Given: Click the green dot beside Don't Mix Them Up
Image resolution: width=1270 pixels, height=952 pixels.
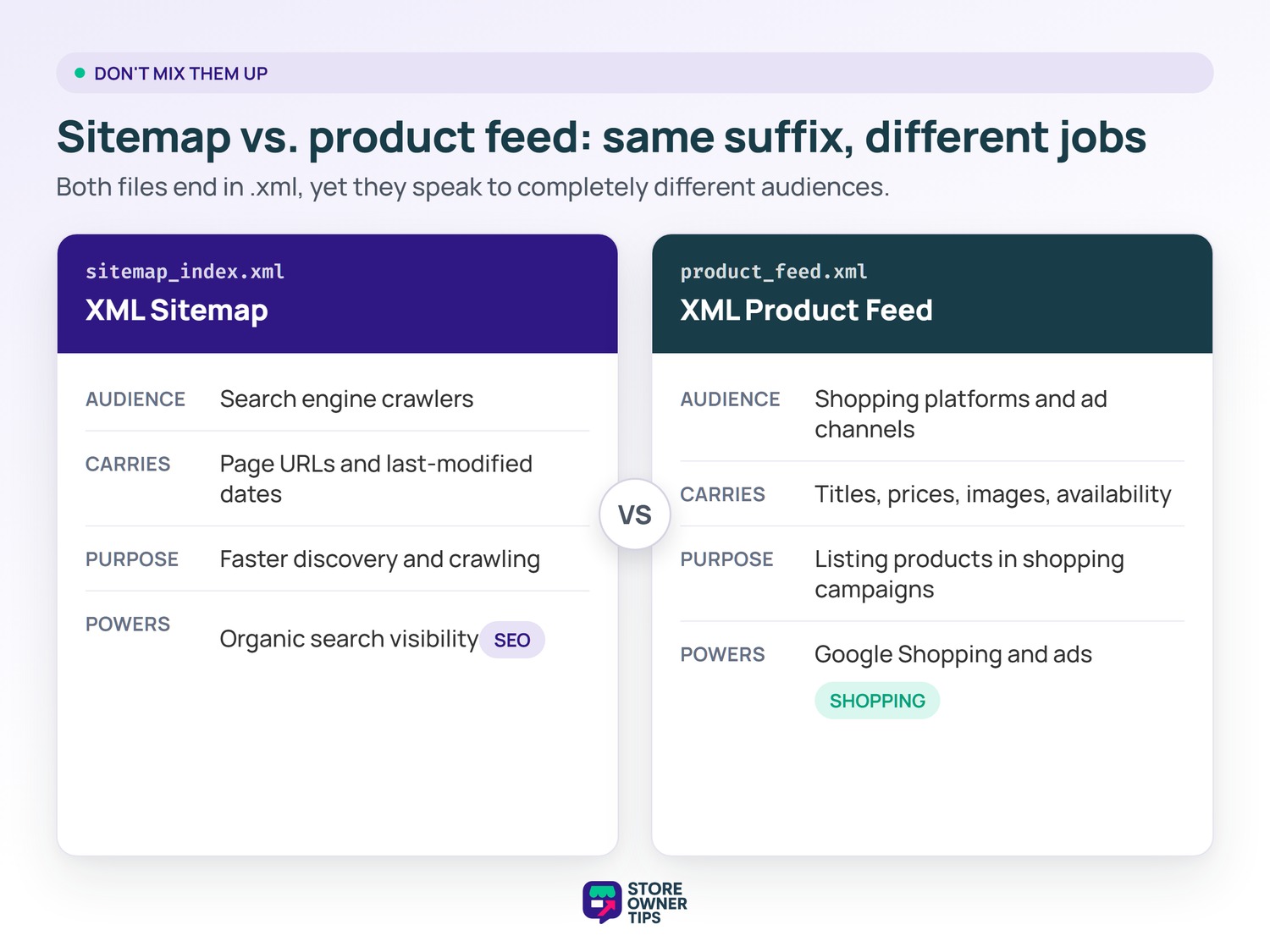Looking at the screenshot, I should 80,73.
